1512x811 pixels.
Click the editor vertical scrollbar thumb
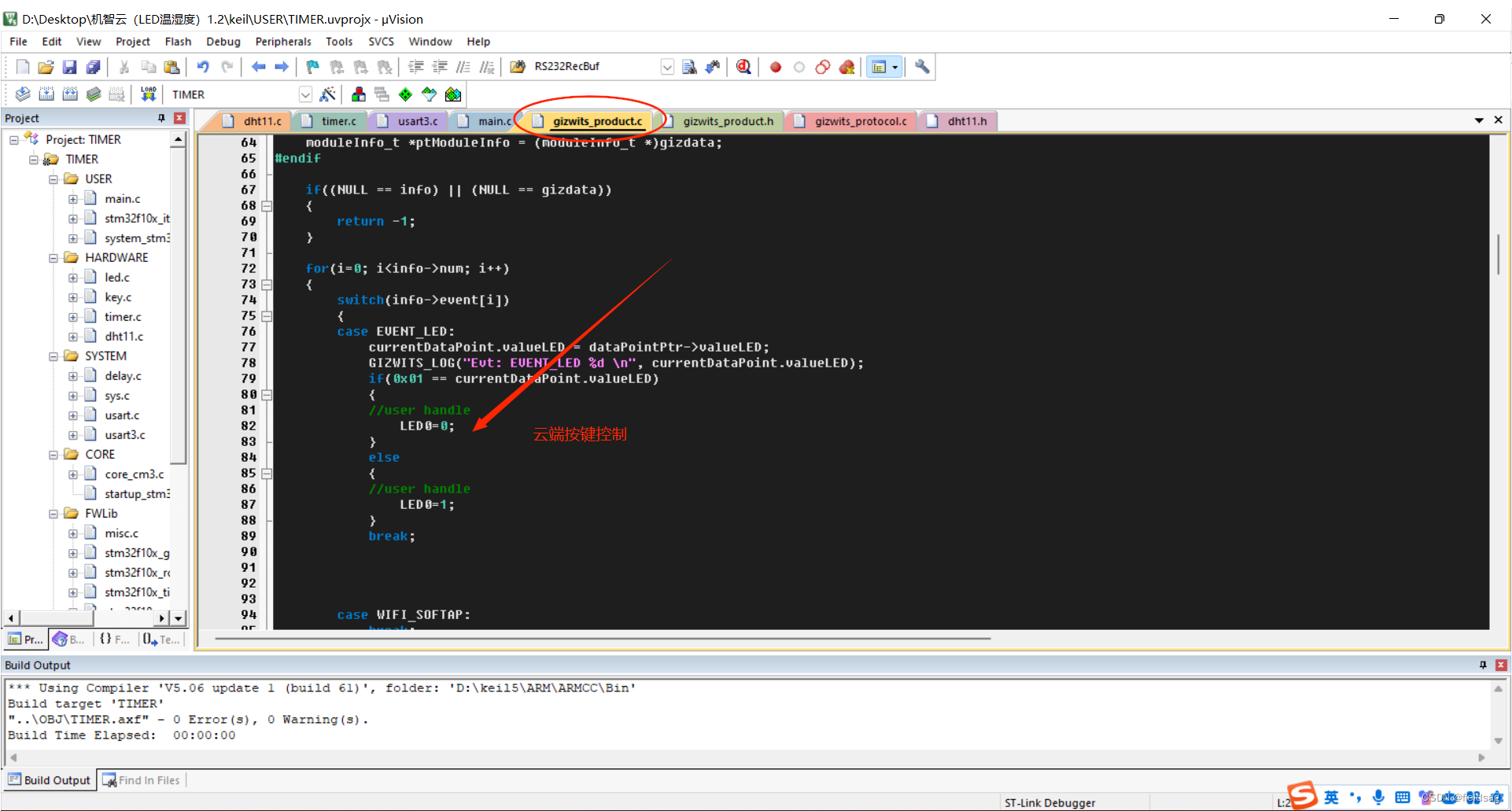pyautogui.click(x=1498, y=253)
